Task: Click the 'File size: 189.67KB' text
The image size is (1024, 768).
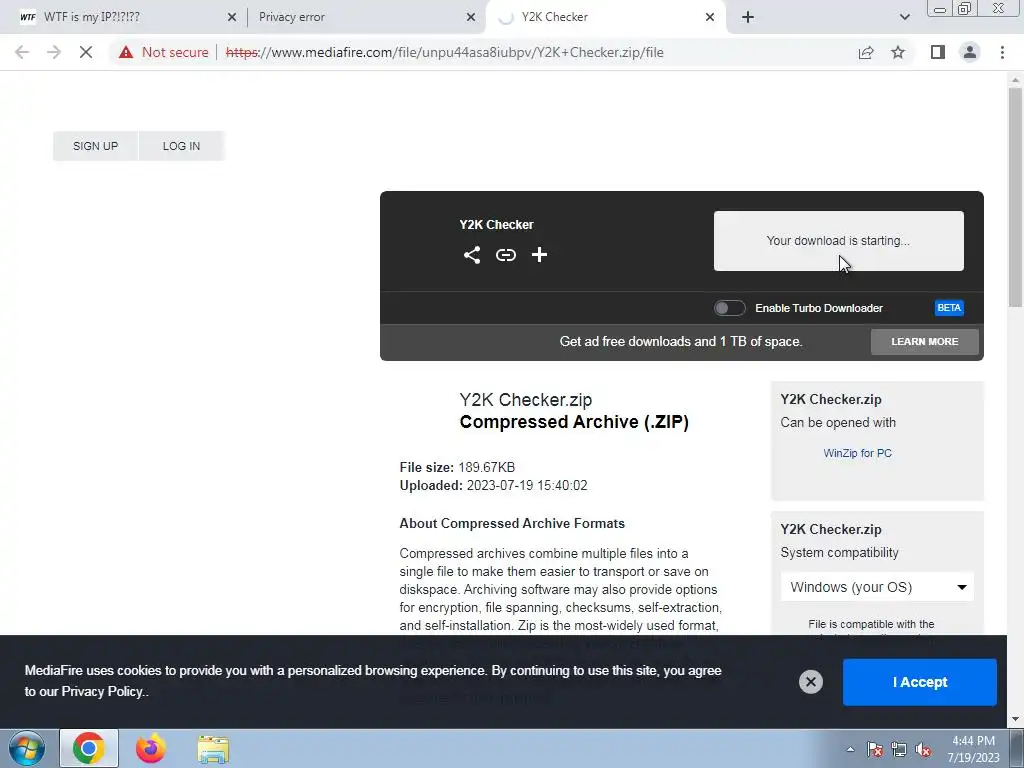Action: point(457,468)
